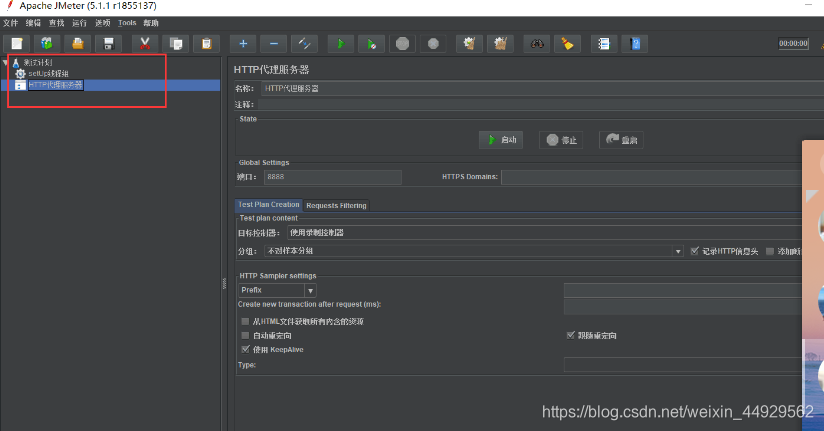Click the 00:00:00 elapsed time display
This screenshot has height=431, width=824.
793,44
